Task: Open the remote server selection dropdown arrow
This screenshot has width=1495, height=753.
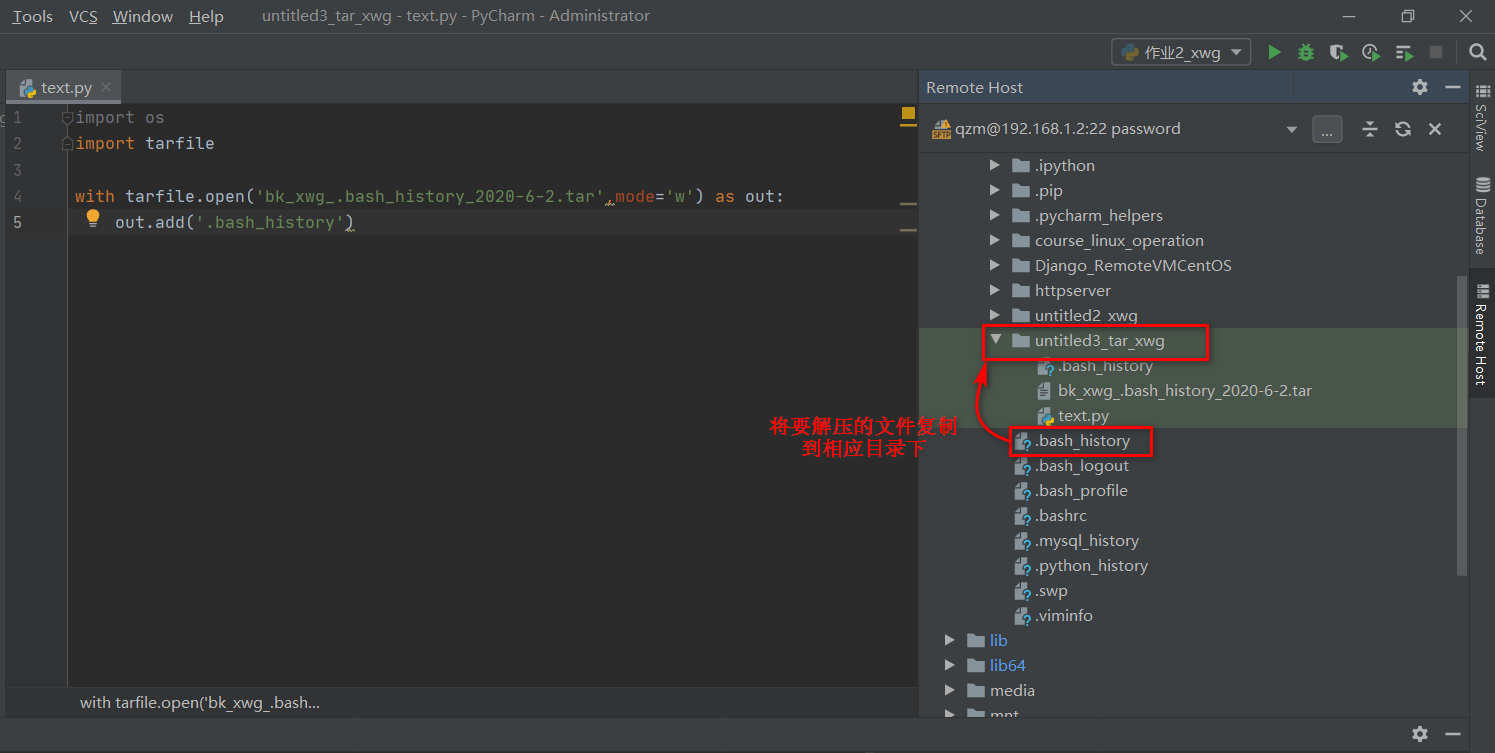Action: [1291, 129]
